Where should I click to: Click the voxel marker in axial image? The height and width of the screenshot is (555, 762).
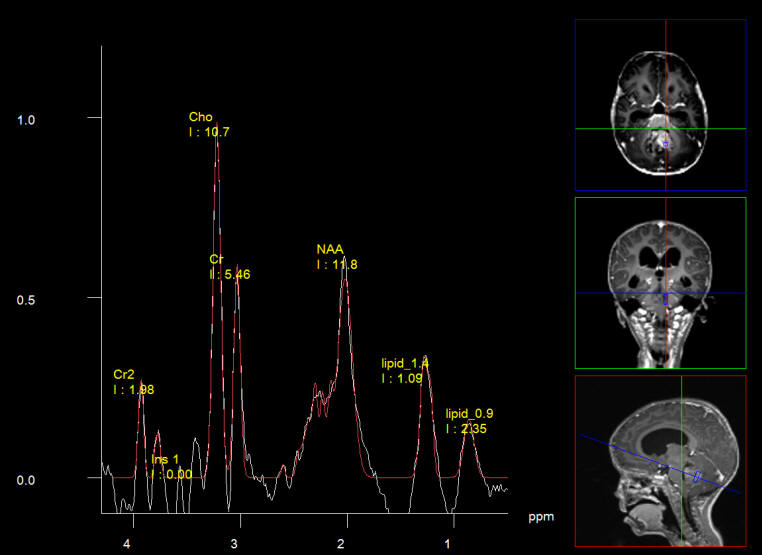[665, 146]
